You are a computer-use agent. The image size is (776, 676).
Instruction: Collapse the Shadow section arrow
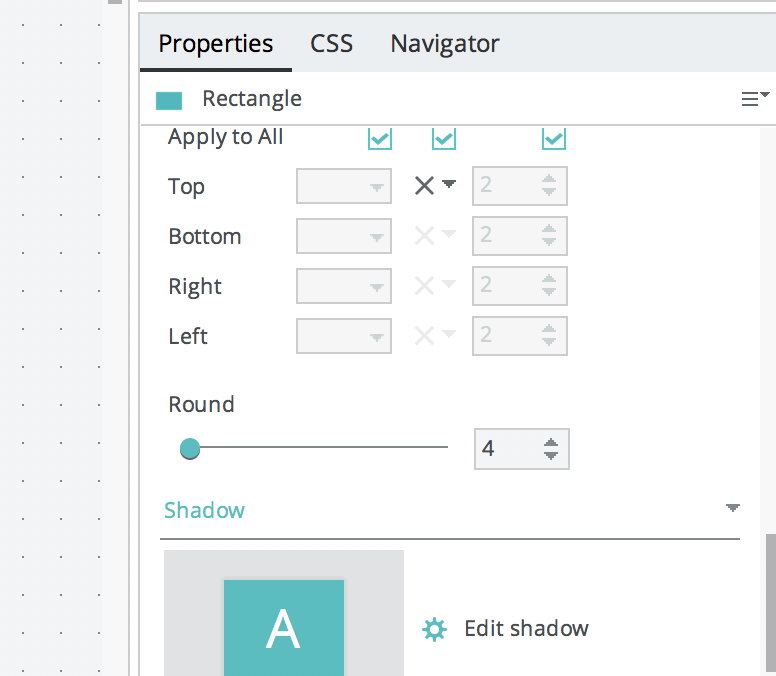click(733, 509)
